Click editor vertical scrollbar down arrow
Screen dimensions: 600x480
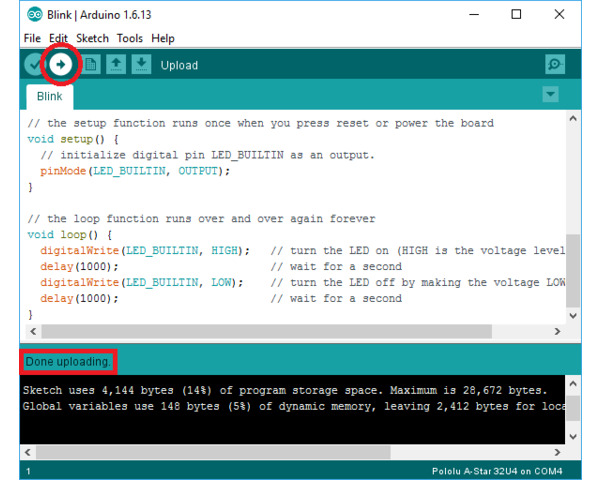click(573, 316)
